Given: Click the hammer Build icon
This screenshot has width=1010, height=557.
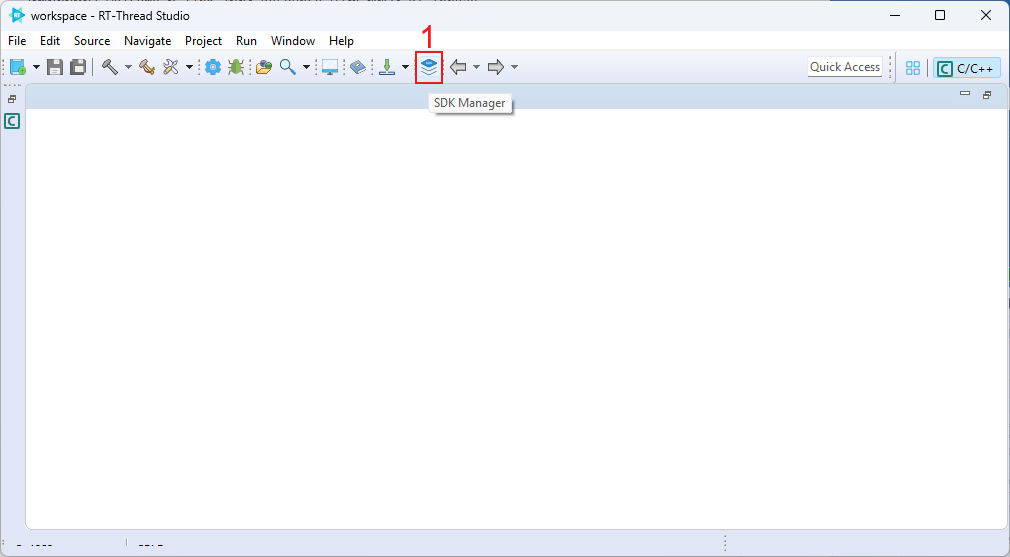Looking at the screenshot, I should click(109, 67).
